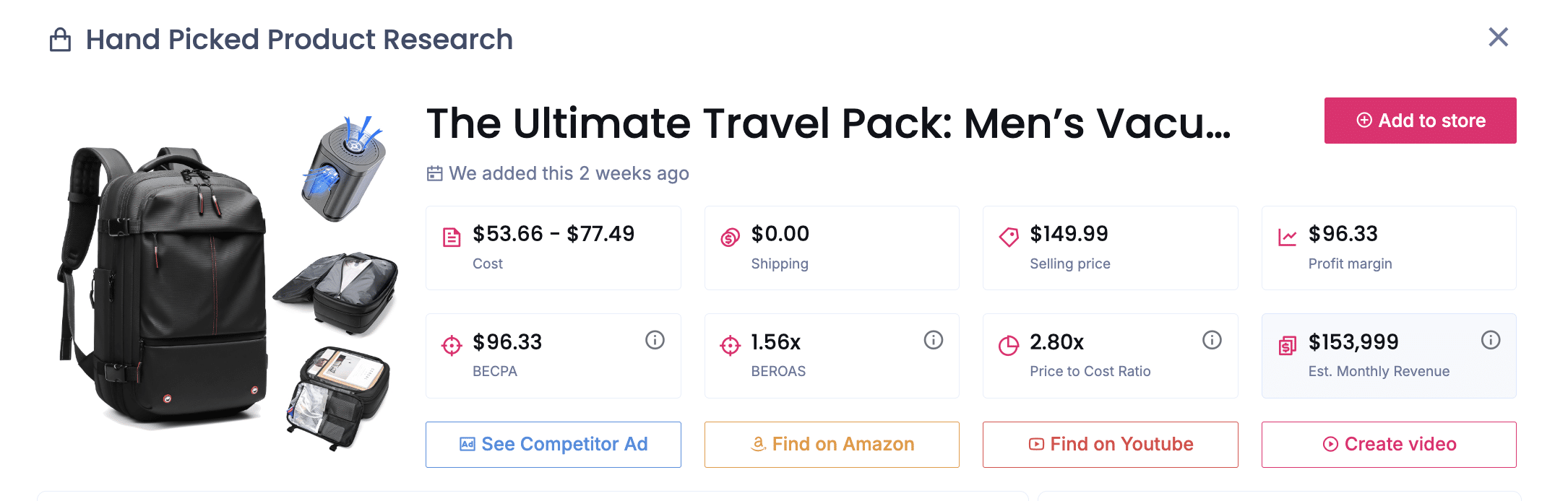Add the travel pack to store
The width and height of the screenshot is (1568, 501).
coord(1419,121)
